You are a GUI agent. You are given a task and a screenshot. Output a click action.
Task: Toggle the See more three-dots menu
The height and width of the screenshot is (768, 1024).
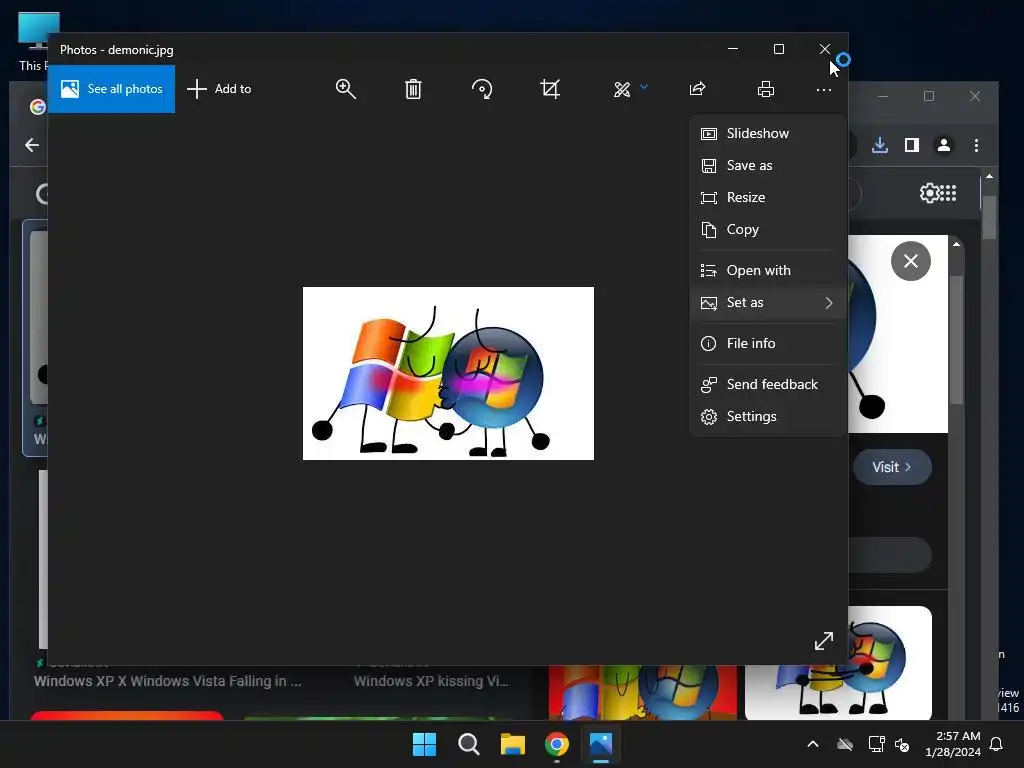coord(824,89)
